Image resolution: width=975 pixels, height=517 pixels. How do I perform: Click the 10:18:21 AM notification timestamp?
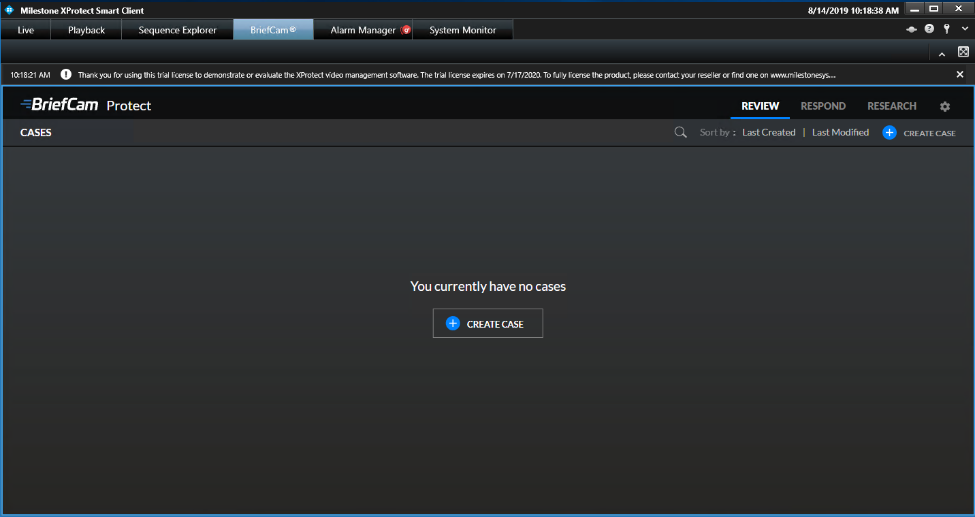[30, 75]
